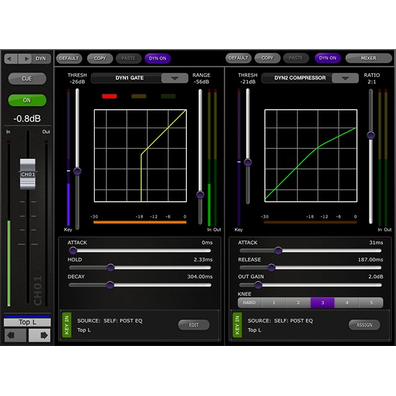
Task: Go to next channel with top-right arrow
Action: coord(25,59)
